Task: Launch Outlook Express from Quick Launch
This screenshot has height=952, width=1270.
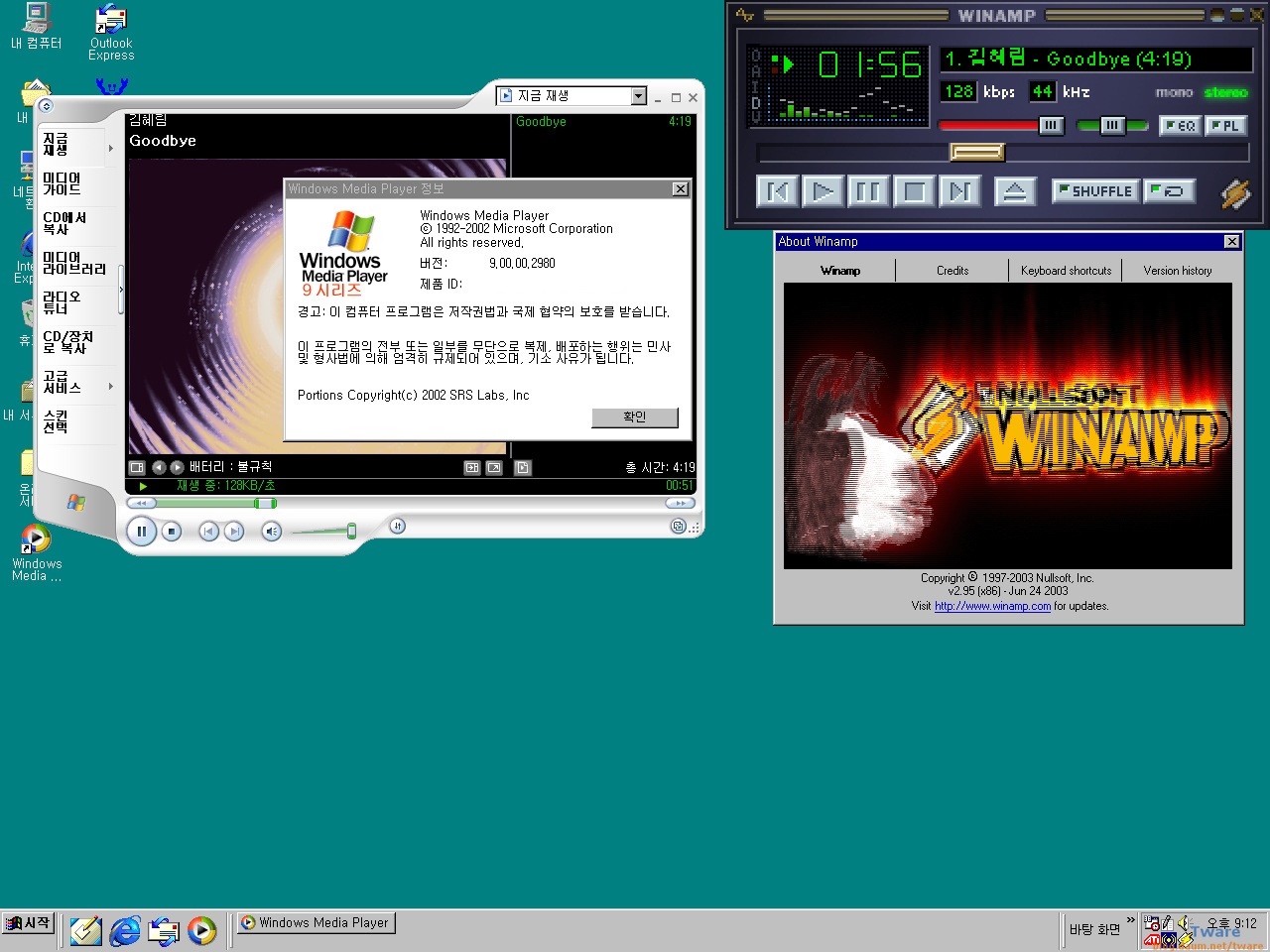Action: [164, 930]
